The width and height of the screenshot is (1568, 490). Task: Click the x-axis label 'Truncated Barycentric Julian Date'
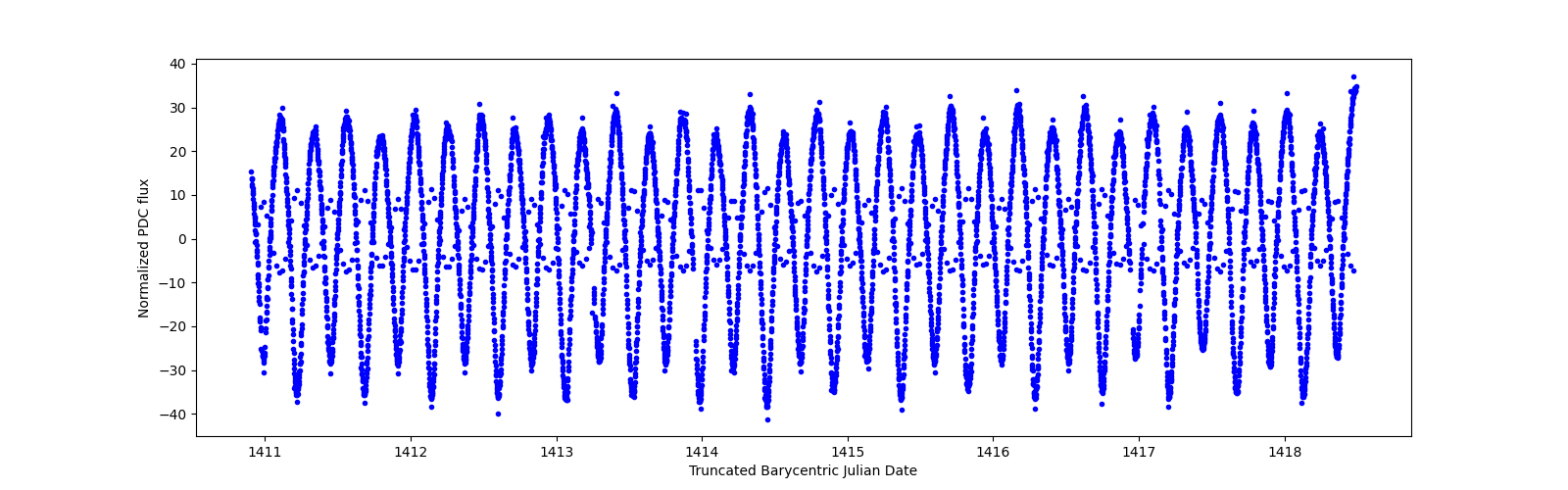click(803, 470)
